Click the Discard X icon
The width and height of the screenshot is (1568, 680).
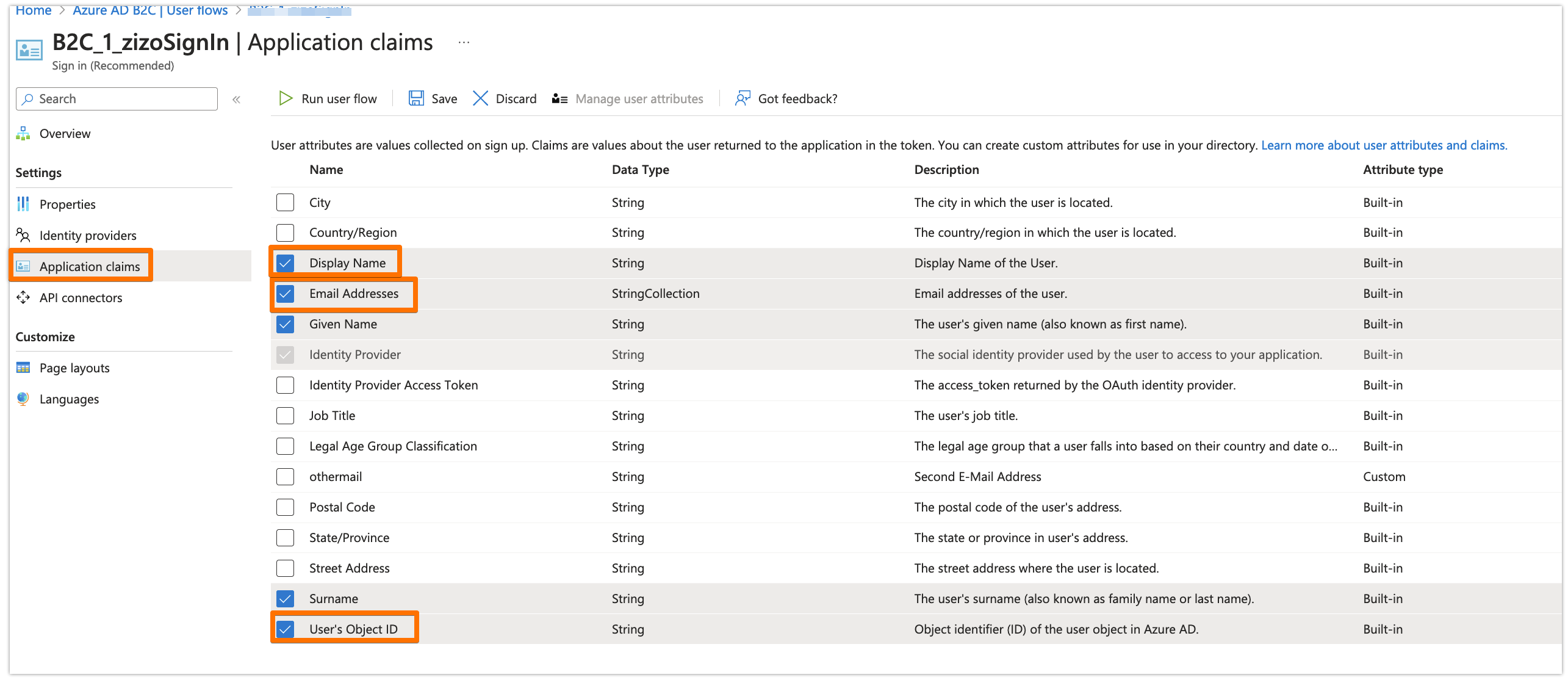point(480,98)
